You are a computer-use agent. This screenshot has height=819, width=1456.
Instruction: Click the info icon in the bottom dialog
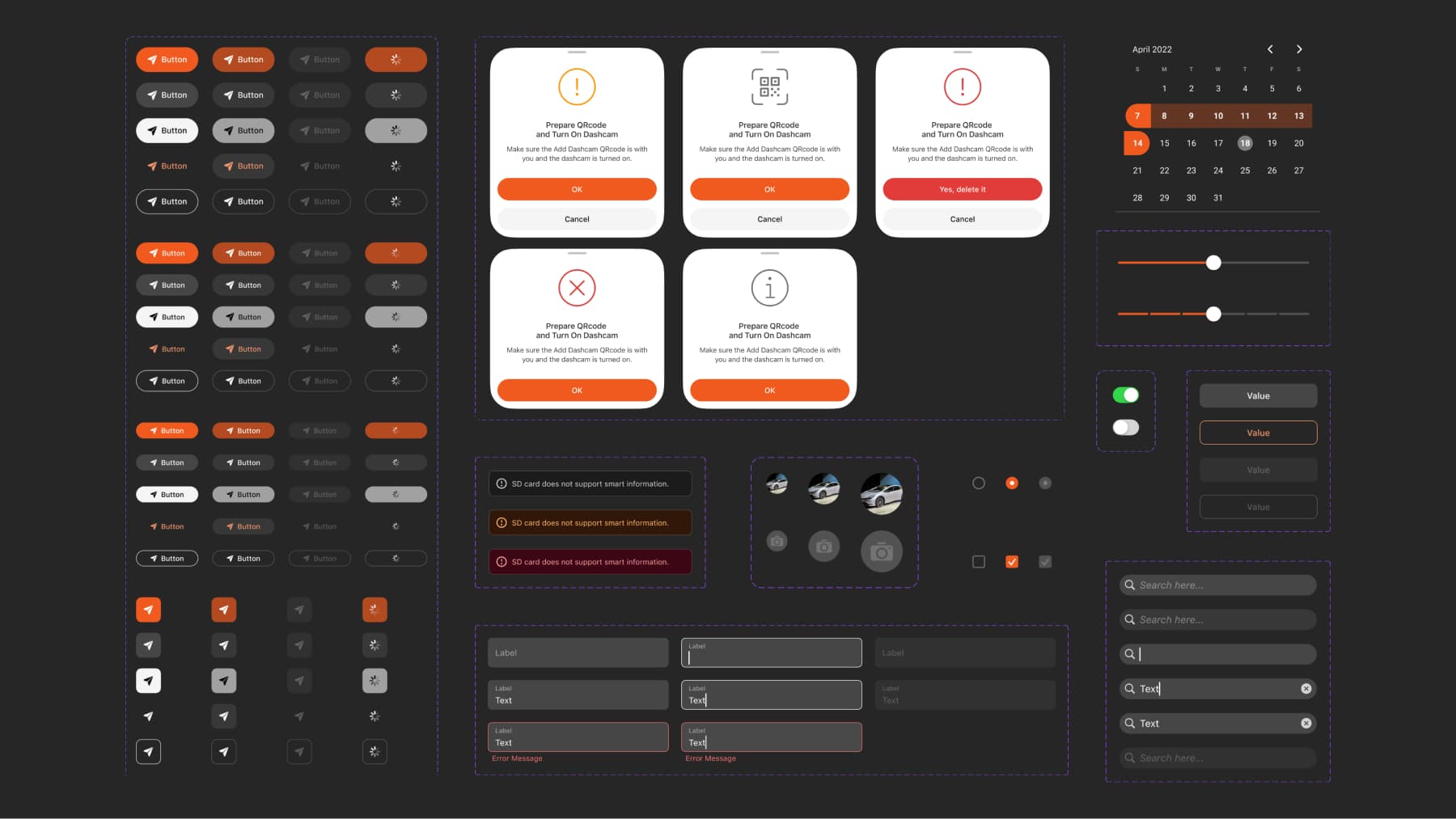coord(769,288)
